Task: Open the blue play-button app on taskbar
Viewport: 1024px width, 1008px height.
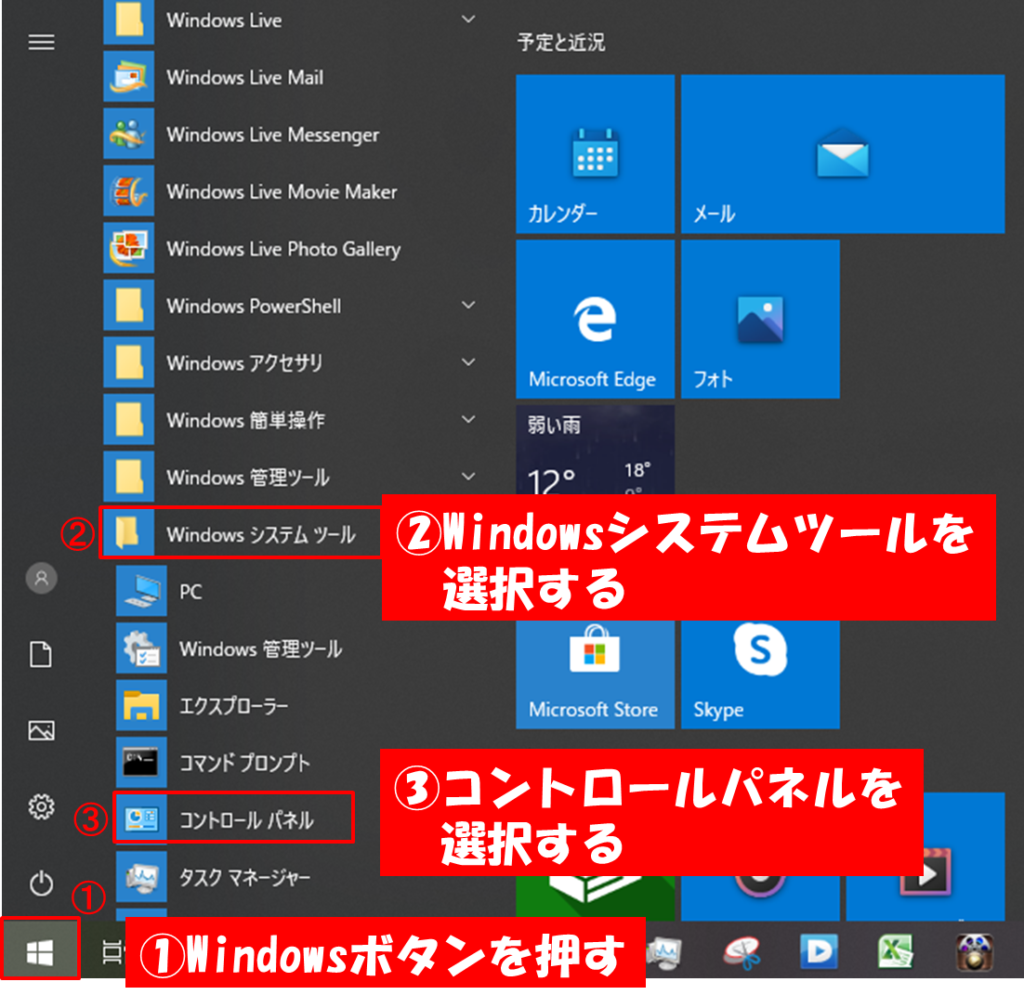Action: pyautogui.click(x=818, y=951)
